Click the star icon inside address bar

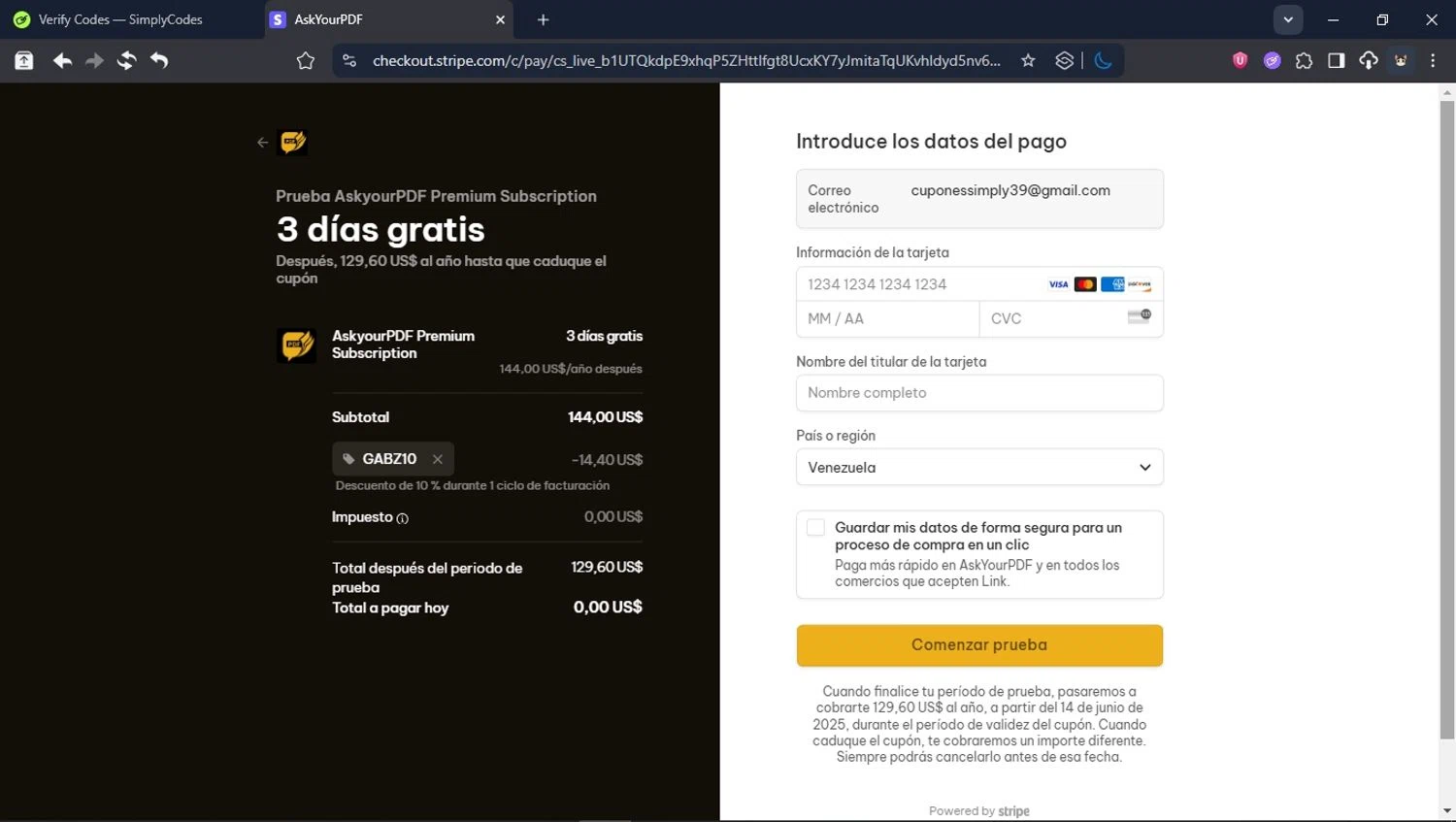point(1028,61)
